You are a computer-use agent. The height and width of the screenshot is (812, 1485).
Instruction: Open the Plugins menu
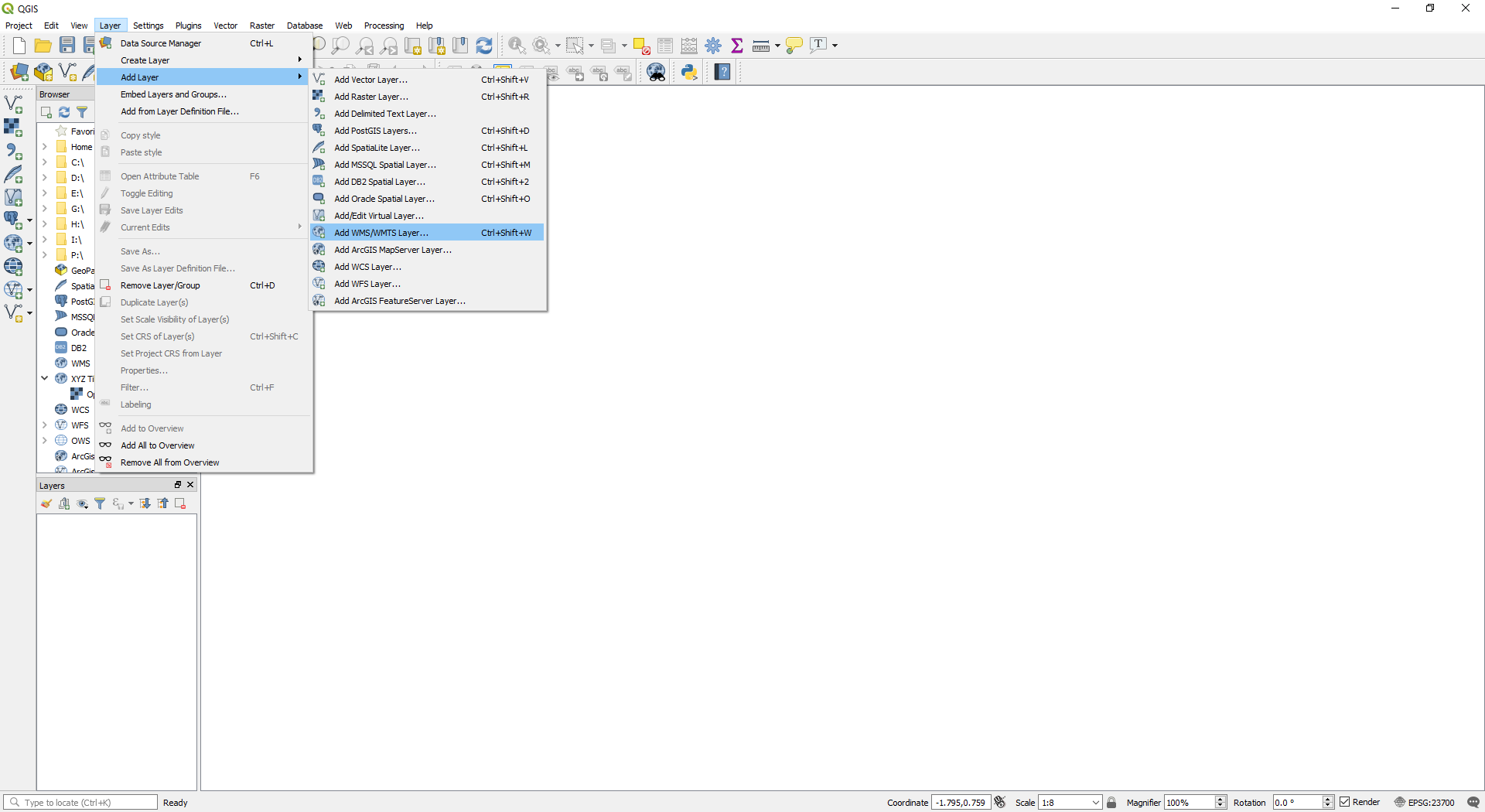(188, 26)
